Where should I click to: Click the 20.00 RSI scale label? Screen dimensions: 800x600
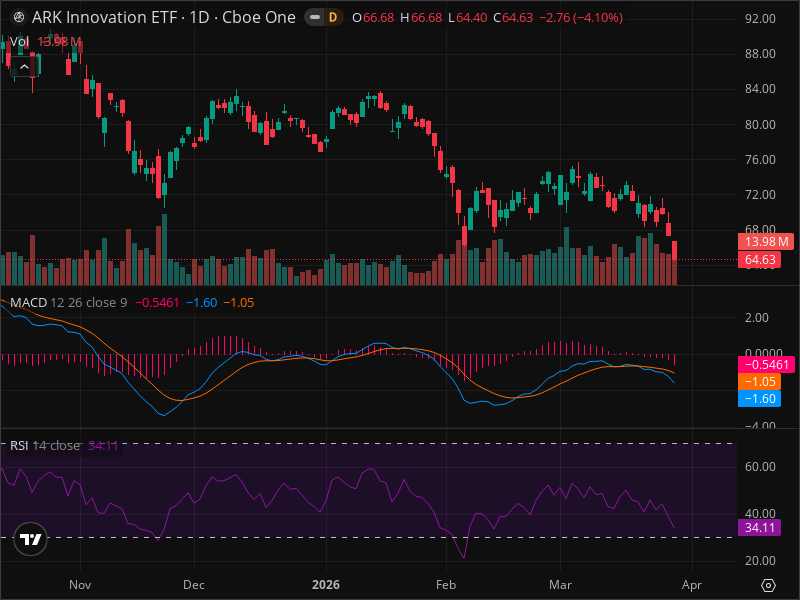point(760,561)
